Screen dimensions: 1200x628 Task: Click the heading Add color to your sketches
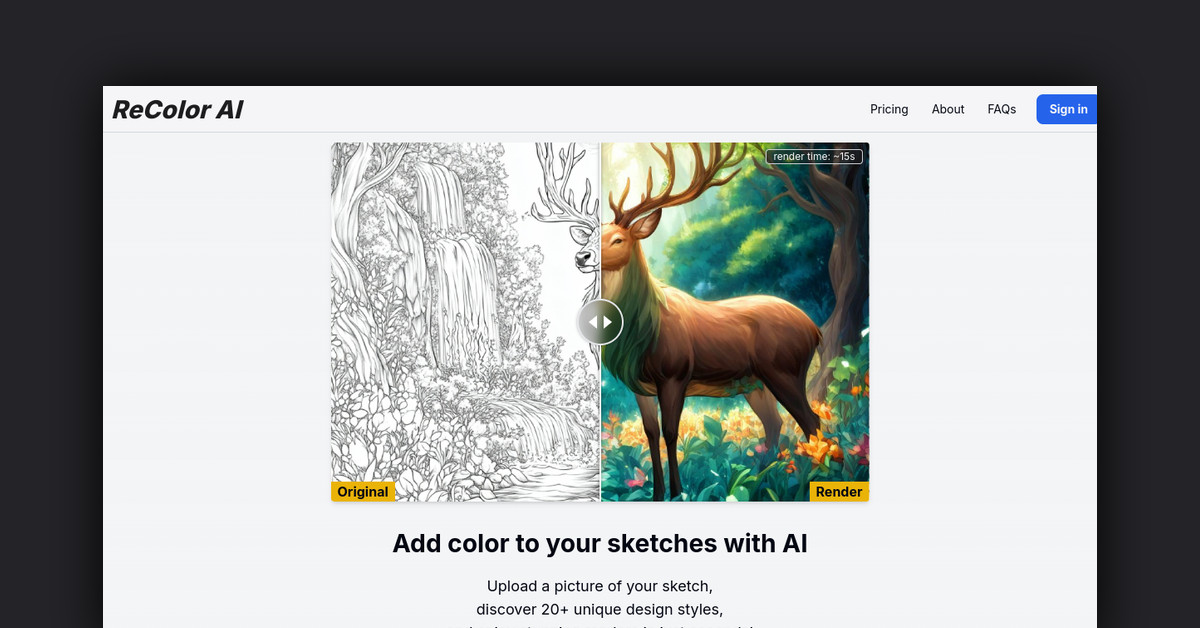[x=600, y=543]
